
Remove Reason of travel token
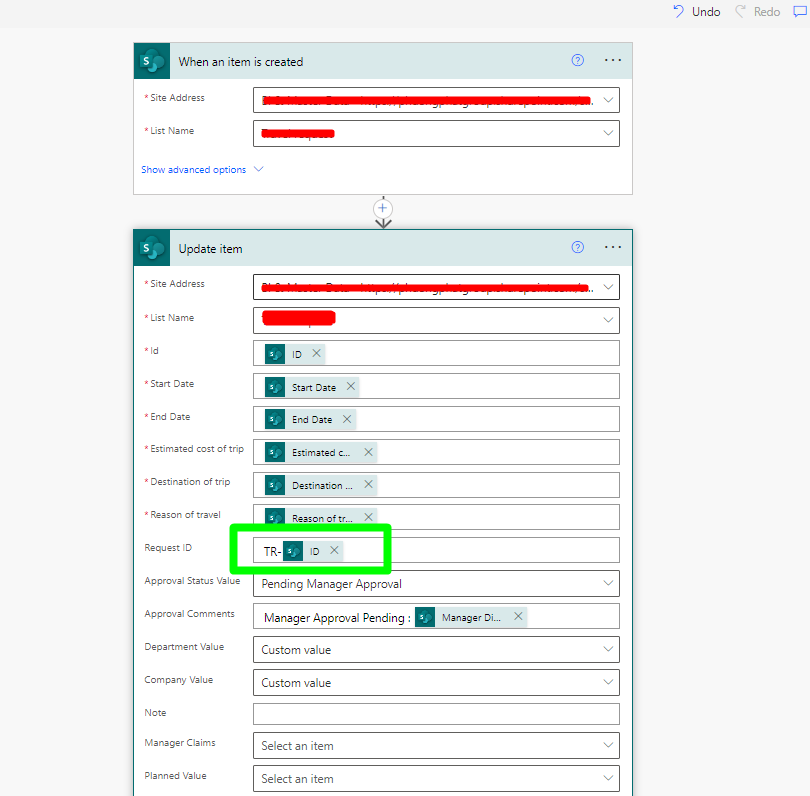coord(368,517)
